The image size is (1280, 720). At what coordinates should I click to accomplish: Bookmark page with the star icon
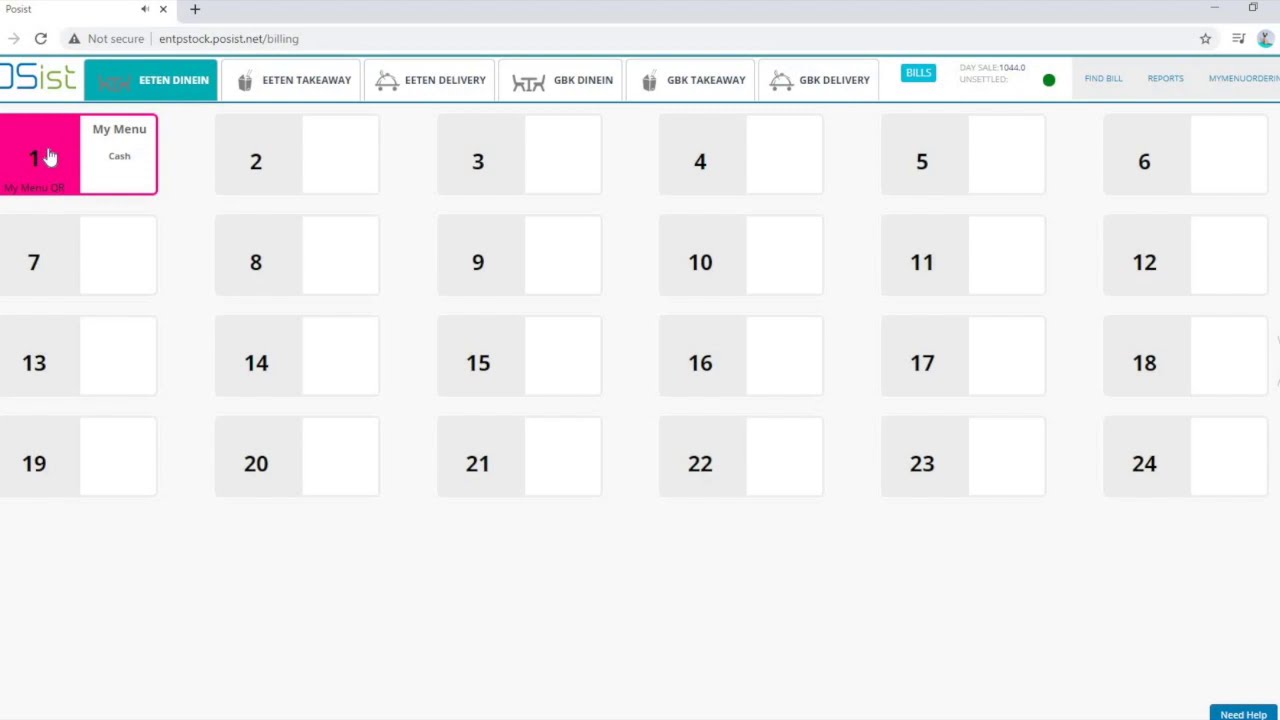pyautogui.click(x=1205, y=39)
